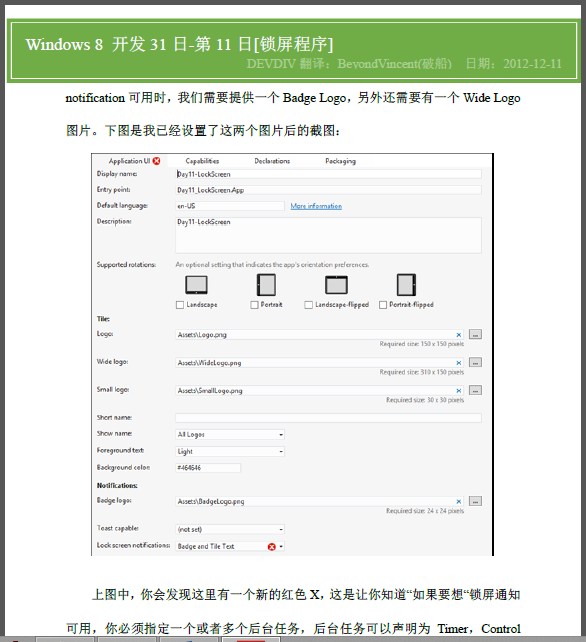The width and height of the screenshot is (586, 642).
Task: Open the Packaging tab
Action: pos(340,161)
